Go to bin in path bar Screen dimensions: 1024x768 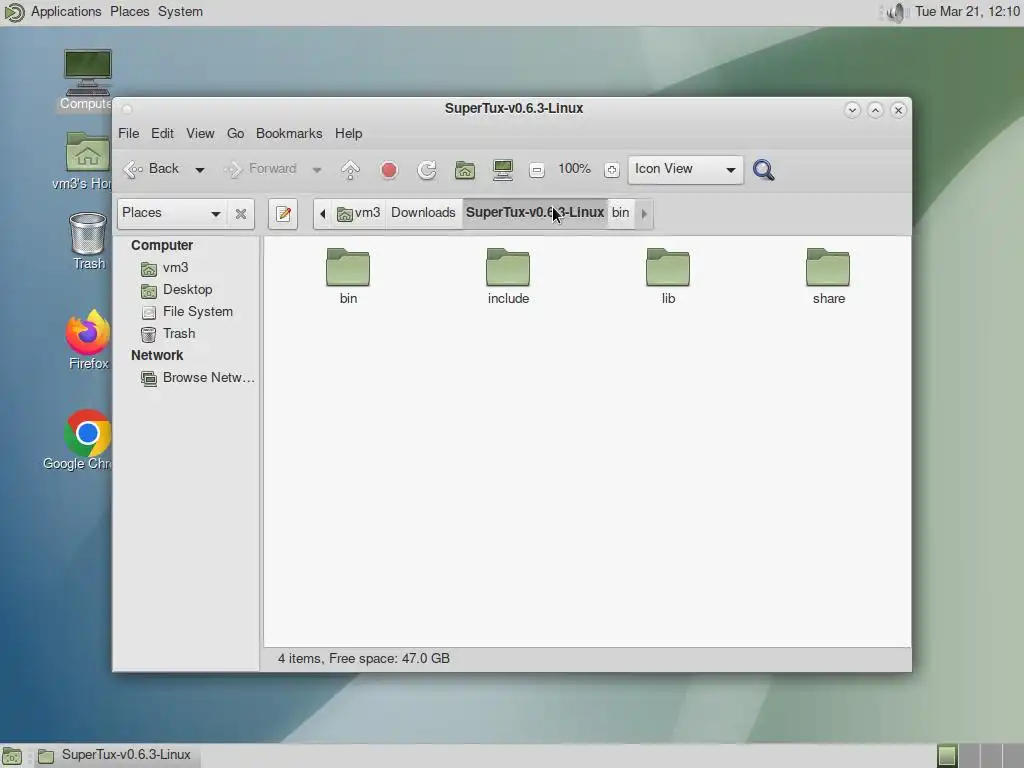coord(620,213)
